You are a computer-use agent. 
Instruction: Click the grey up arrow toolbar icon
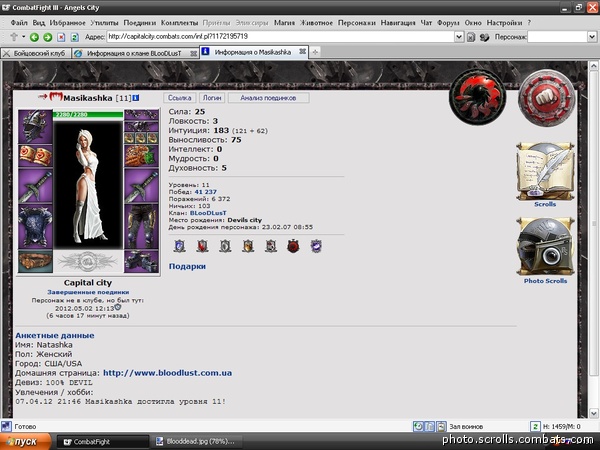click(14, 37)
